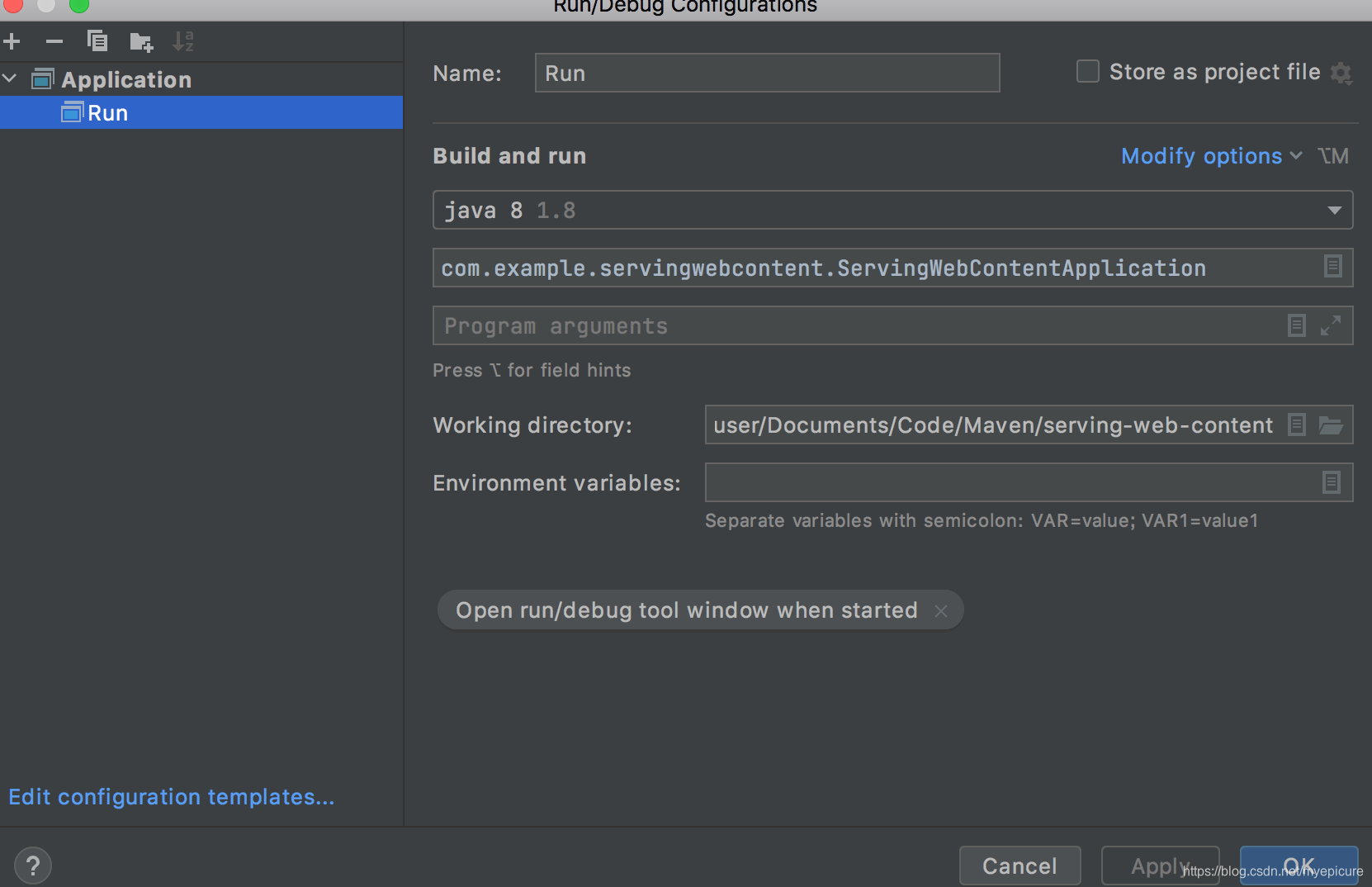Open the Modify options menu
Screen dimensions: 1372x887
pos(1203,156)
